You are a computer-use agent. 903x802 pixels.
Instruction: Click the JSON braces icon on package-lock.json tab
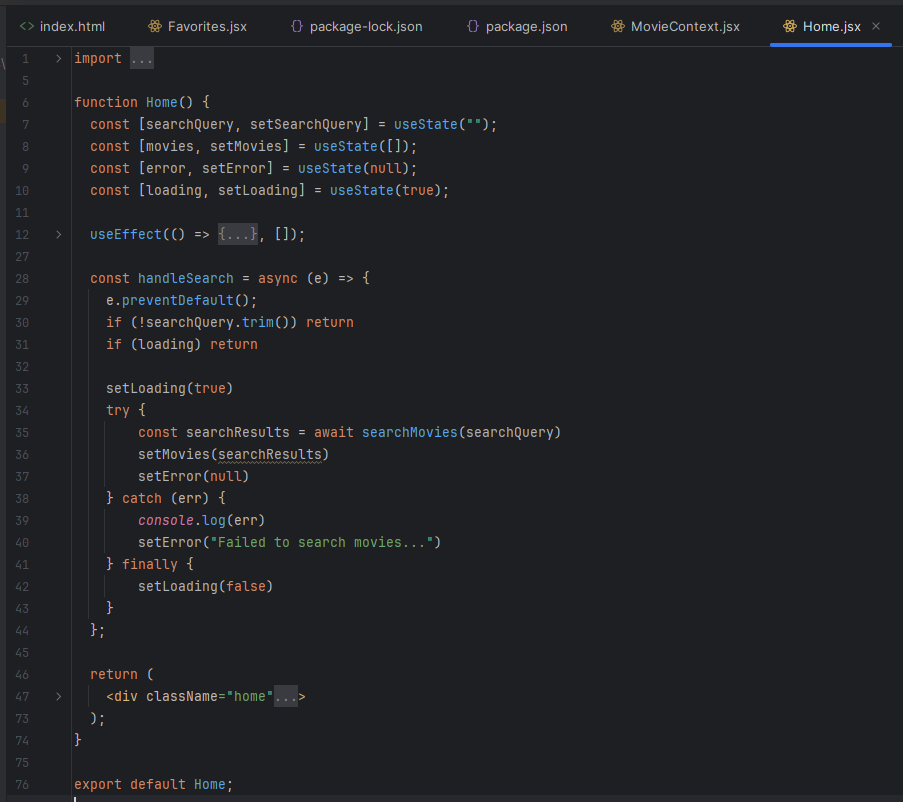click(x=297, y=26)
